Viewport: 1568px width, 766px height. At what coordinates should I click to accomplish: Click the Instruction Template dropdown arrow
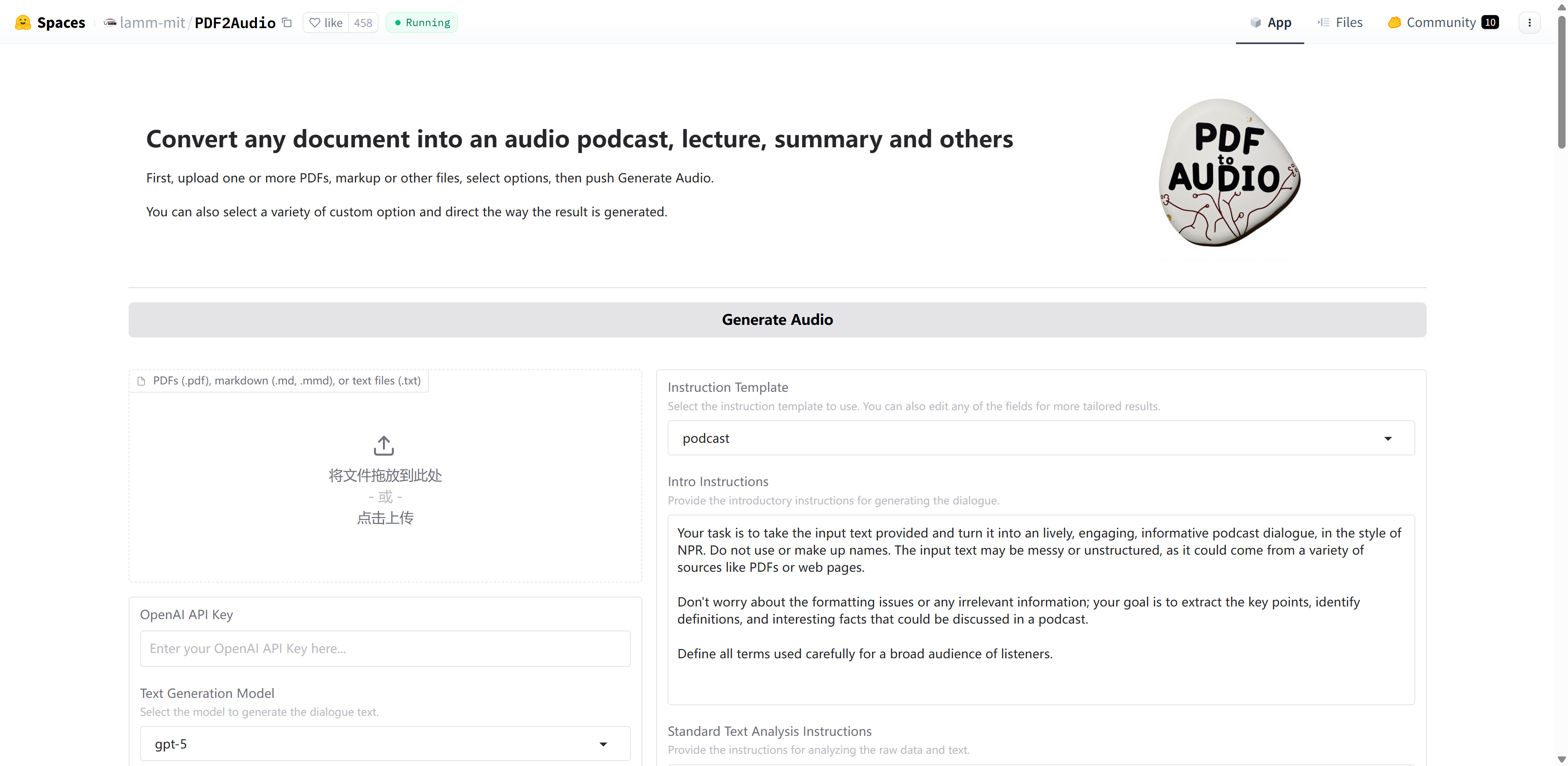[x=1388, y=439]
